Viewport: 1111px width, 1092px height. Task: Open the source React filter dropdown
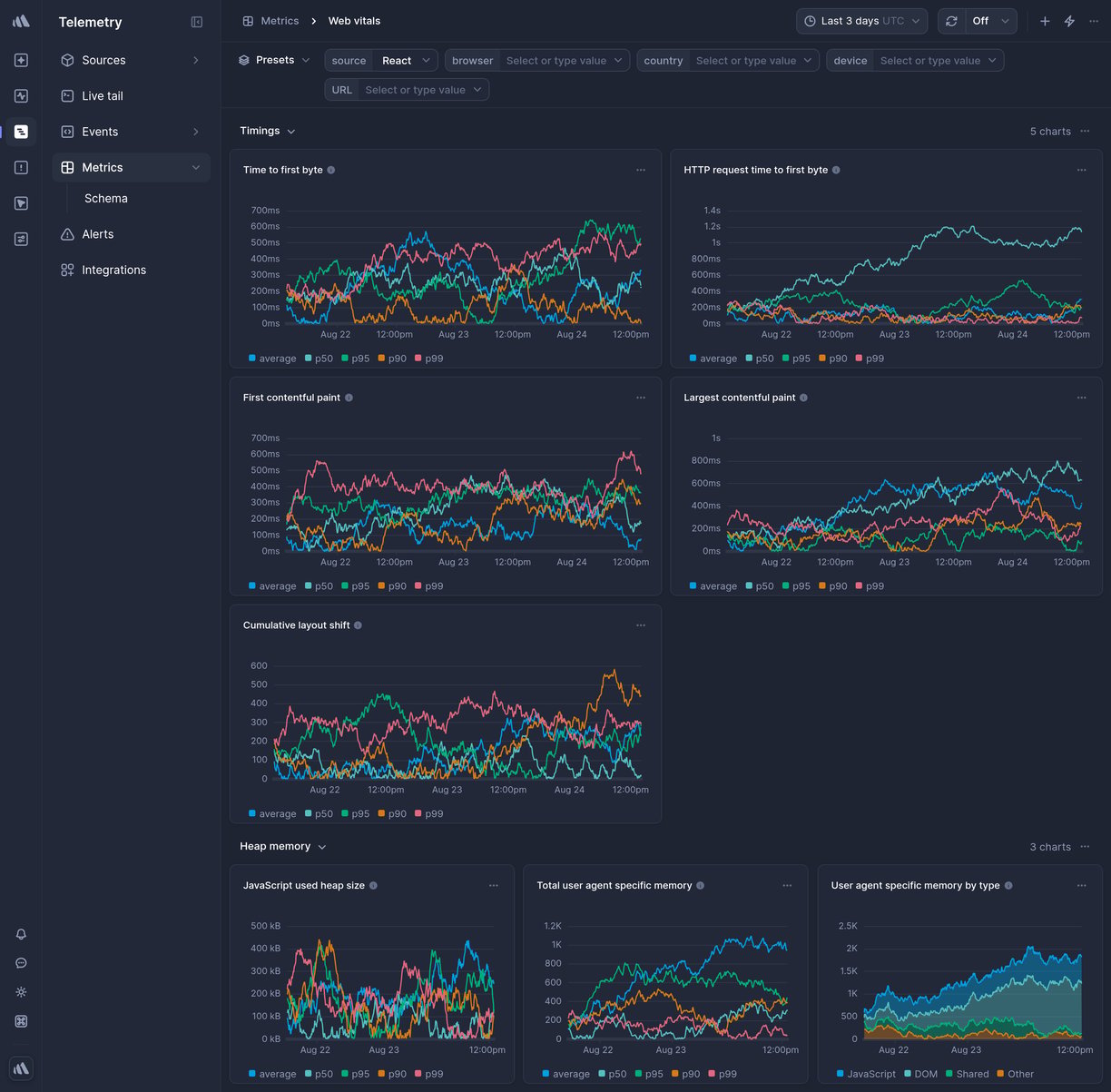click(x=381, y=61)
